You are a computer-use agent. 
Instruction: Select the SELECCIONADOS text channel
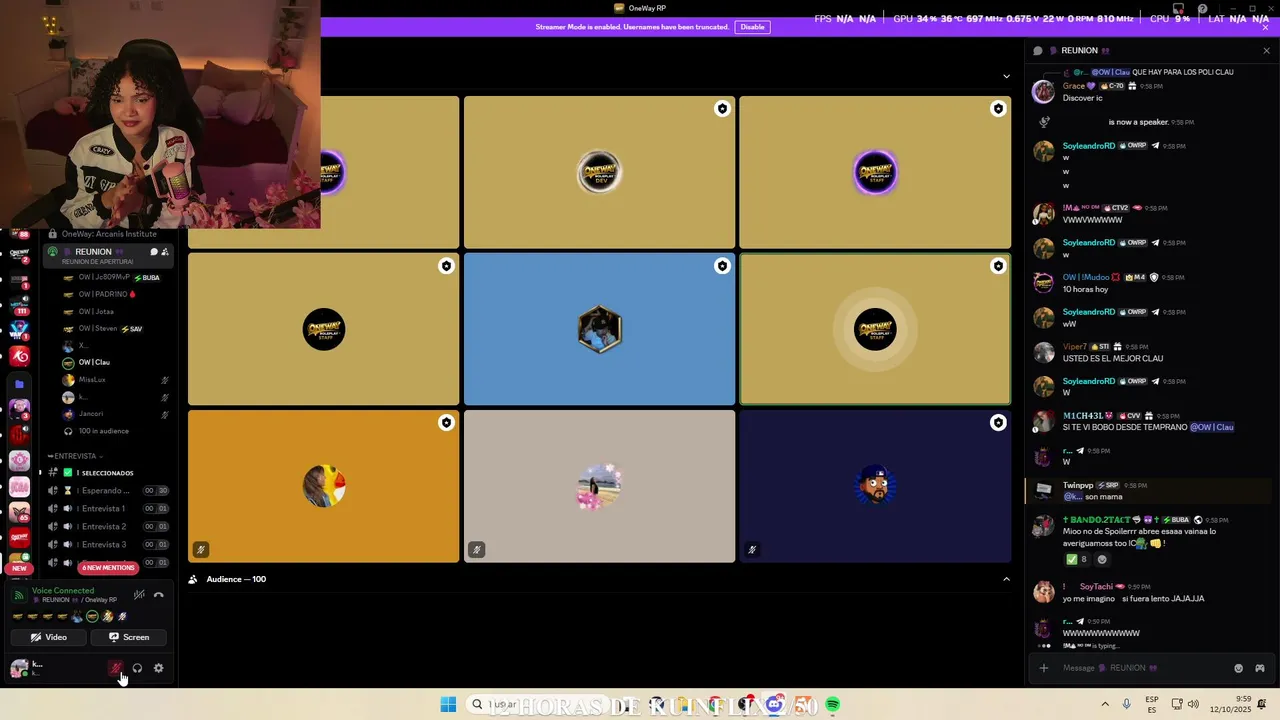[108, 473]
